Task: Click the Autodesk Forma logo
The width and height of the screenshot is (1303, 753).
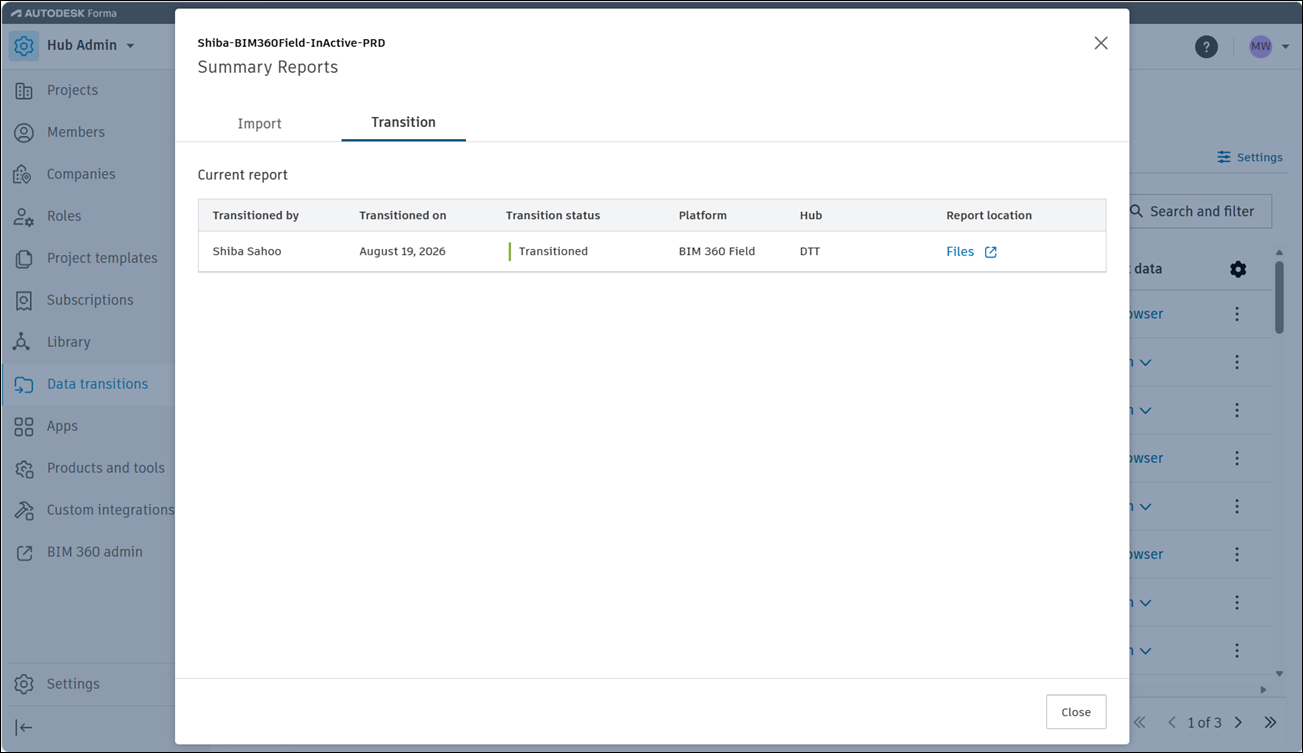Action: click(65, 15)
